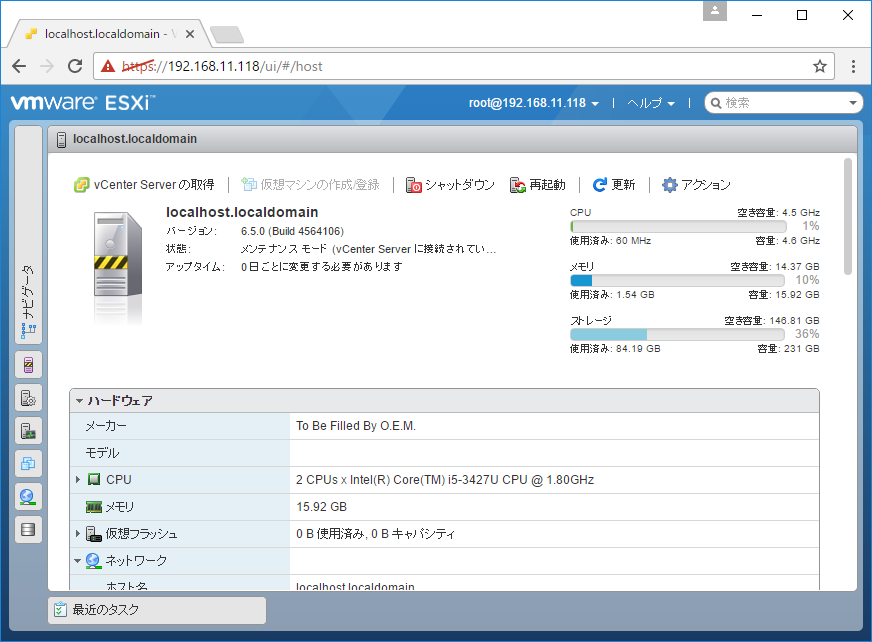Open アクション gear menu

696,185
